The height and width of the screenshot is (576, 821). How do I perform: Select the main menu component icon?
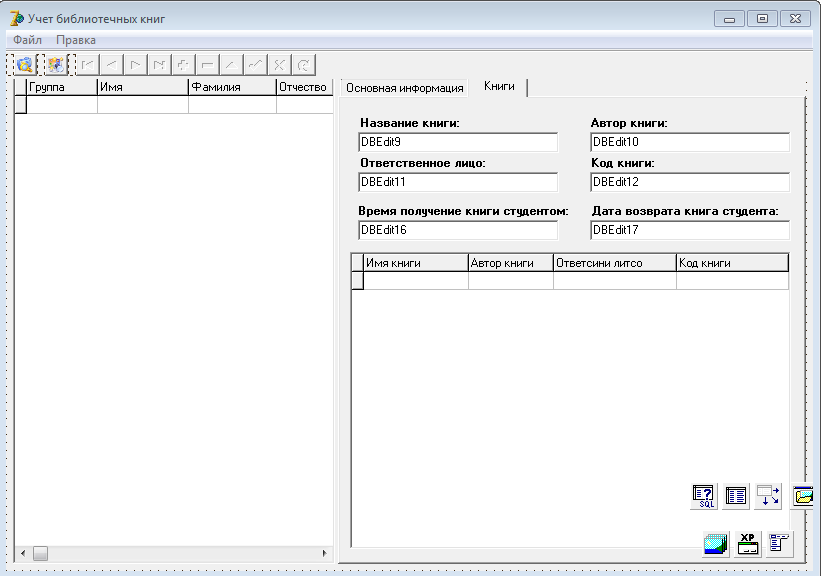coord(780,544)
